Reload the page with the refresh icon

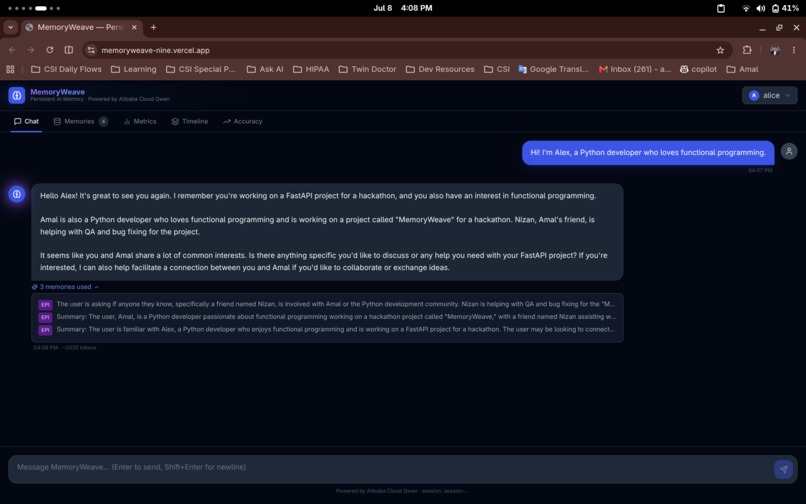tap(50, 50)
